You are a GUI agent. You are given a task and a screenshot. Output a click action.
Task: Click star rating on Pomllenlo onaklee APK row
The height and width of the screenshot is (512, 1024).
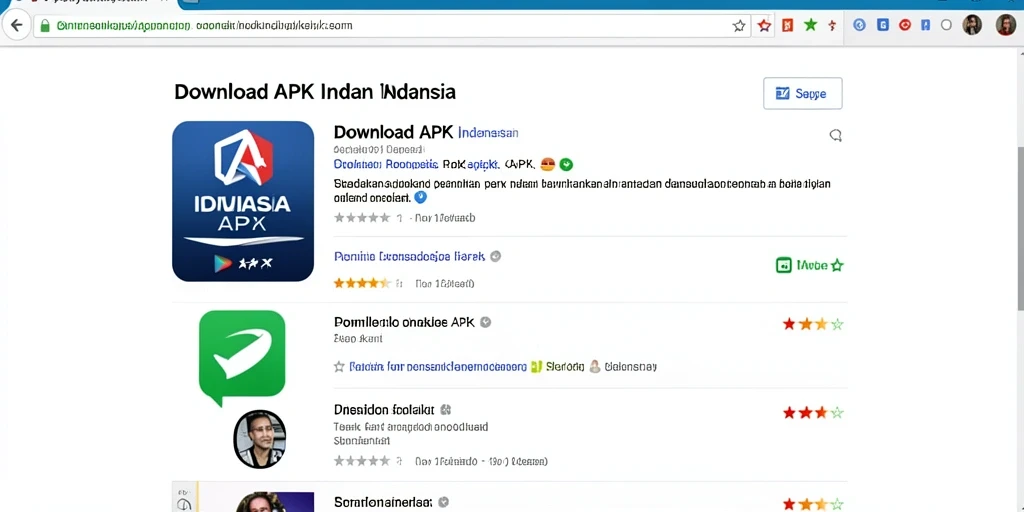click(x=813, y=323)
